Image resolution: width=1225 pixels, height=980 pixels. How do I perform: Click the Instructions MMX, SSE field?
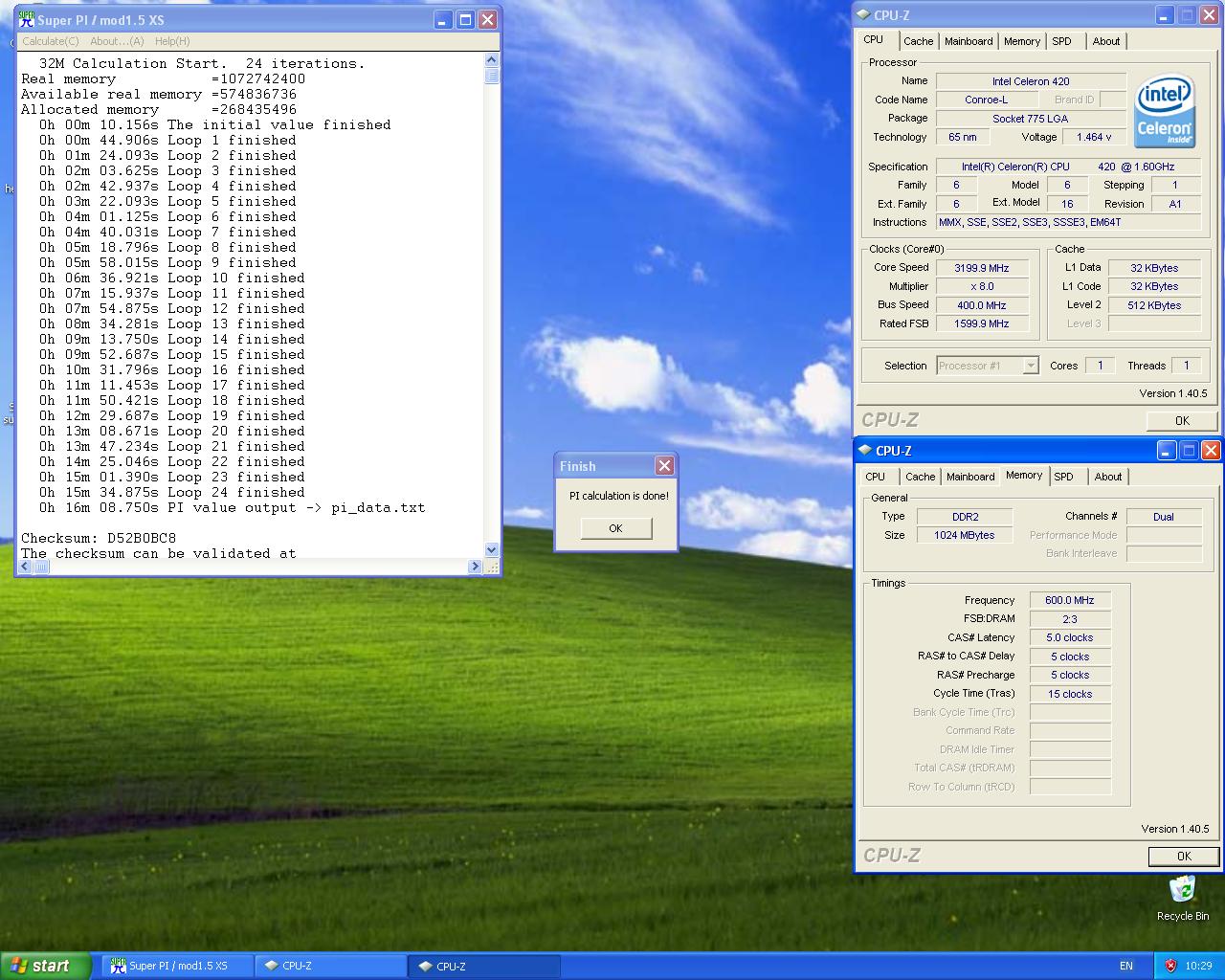tap(1068, 222)
